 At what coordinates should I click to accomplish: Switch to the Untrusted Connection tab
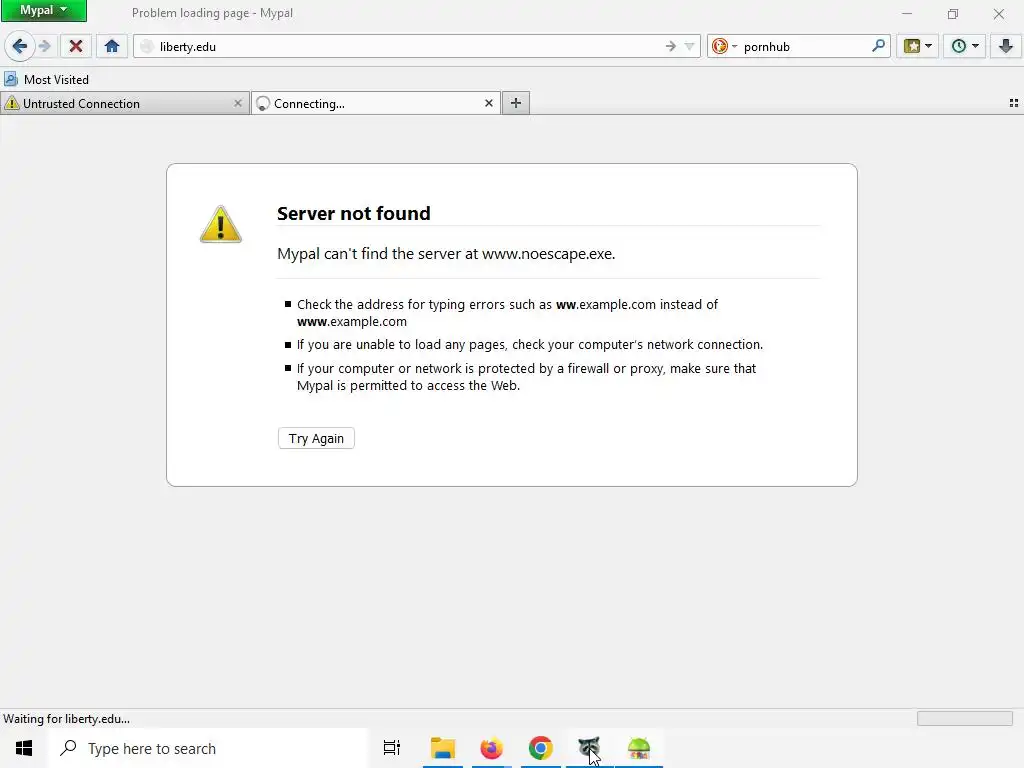point(124,103)
